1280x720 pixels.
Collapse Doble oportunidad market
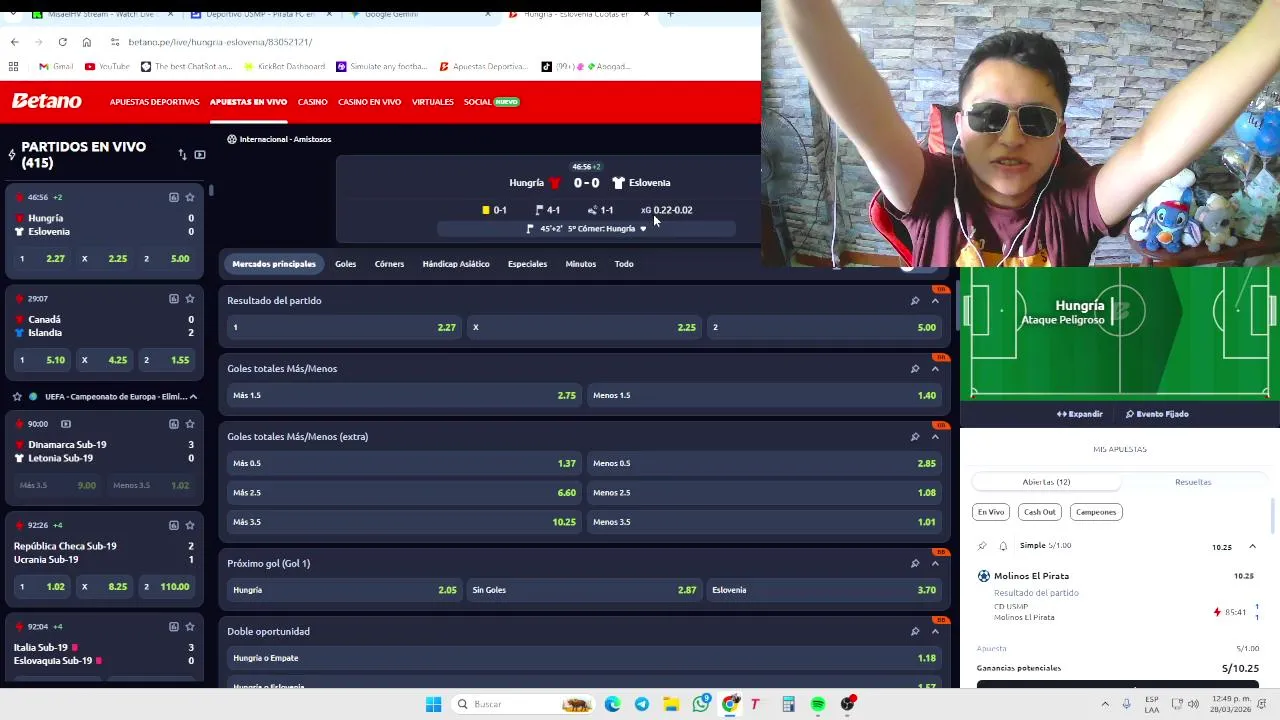(935, 631)
